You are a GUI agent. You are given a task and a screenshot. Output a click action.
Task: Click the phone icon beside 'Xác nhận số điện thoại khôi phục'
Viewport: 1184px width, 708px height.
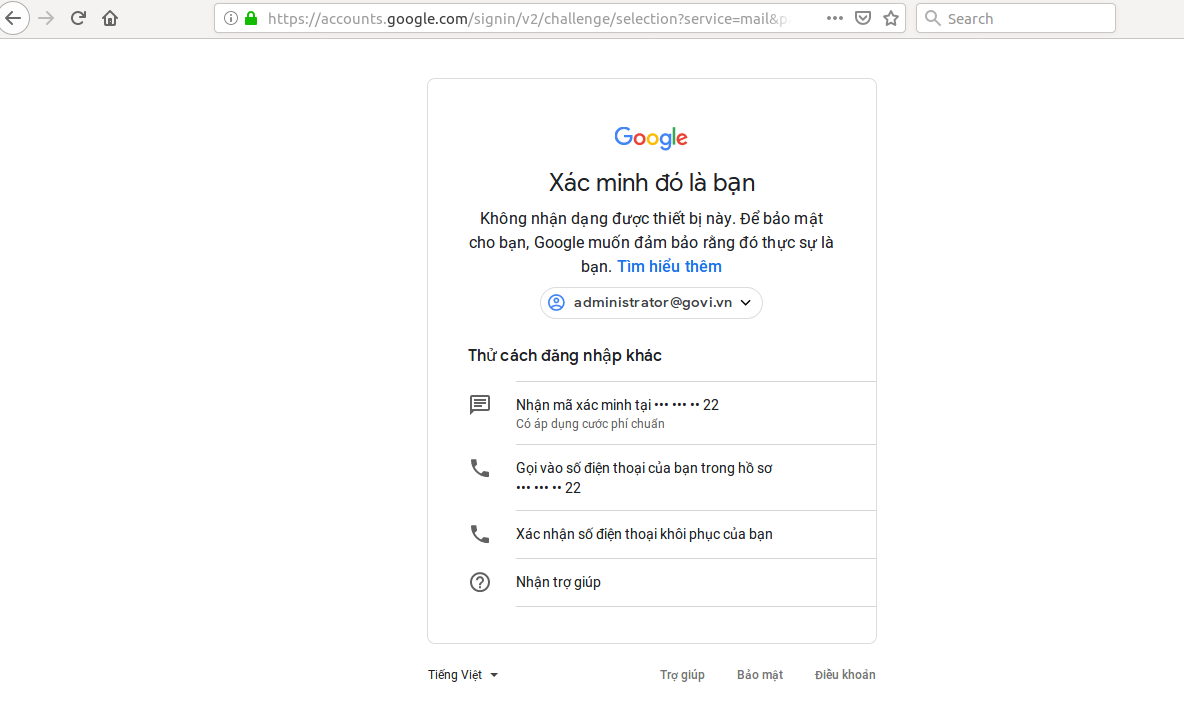pos(479,534)
